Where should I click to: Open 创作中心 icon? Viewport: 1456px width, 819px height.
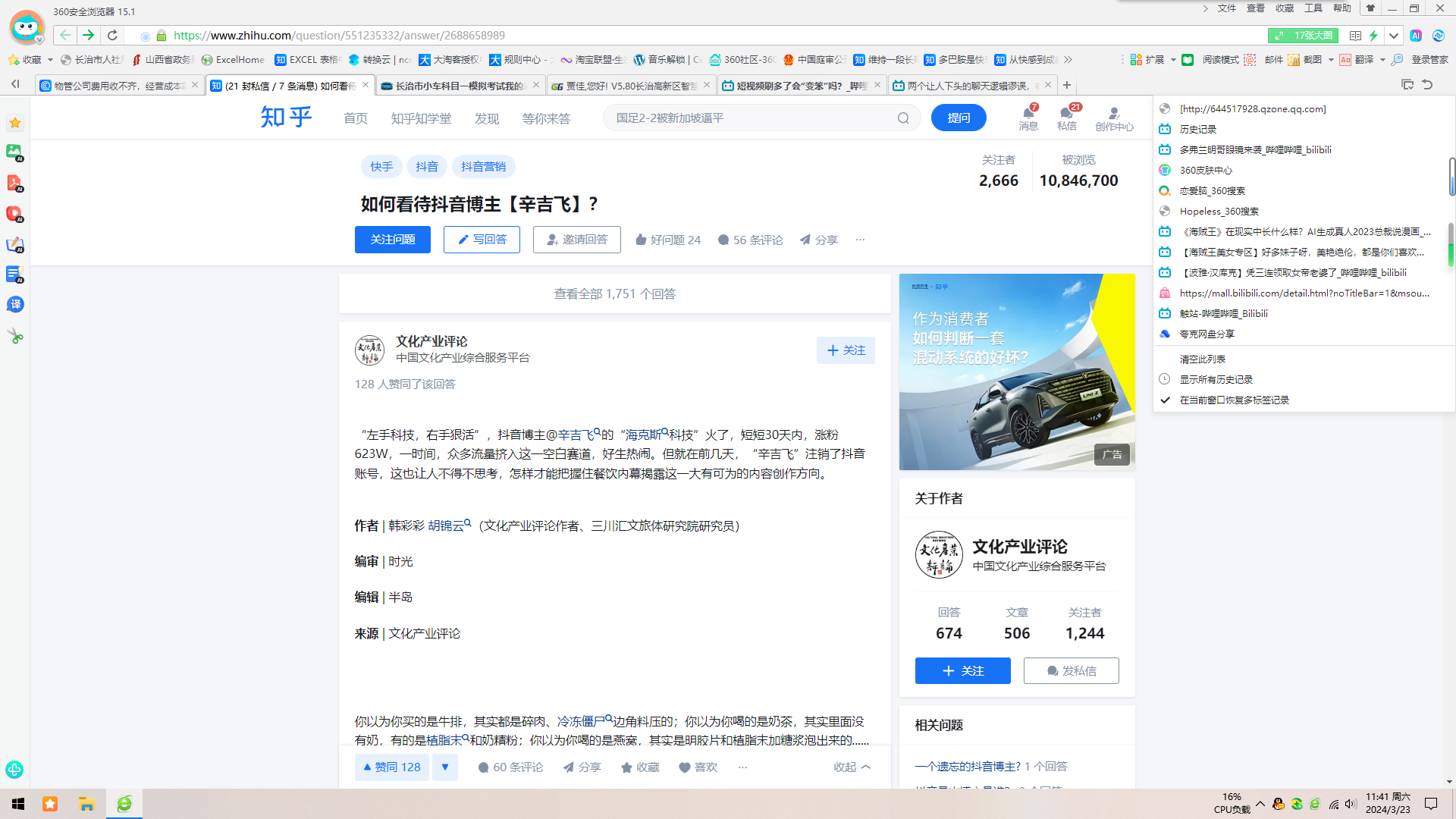(x=1114, y=118)
